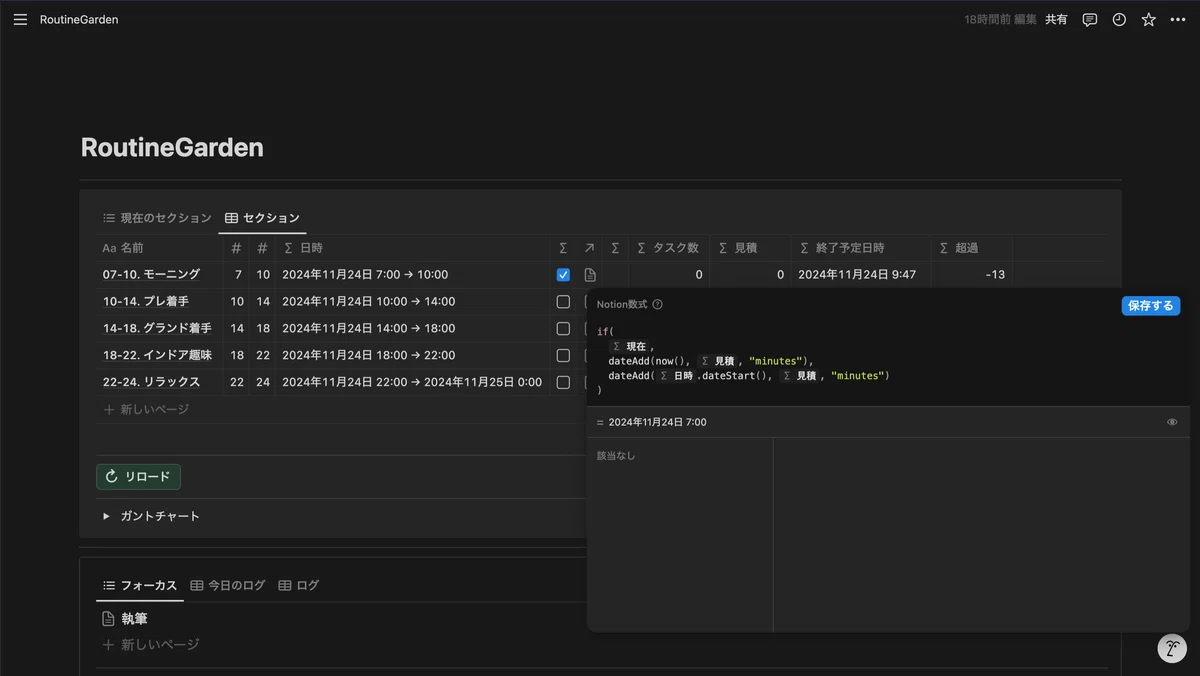This screenshot has height=676, width=1200.
Task: Click the RoutineGarden page title heading
Action: (x=172, y=148)
